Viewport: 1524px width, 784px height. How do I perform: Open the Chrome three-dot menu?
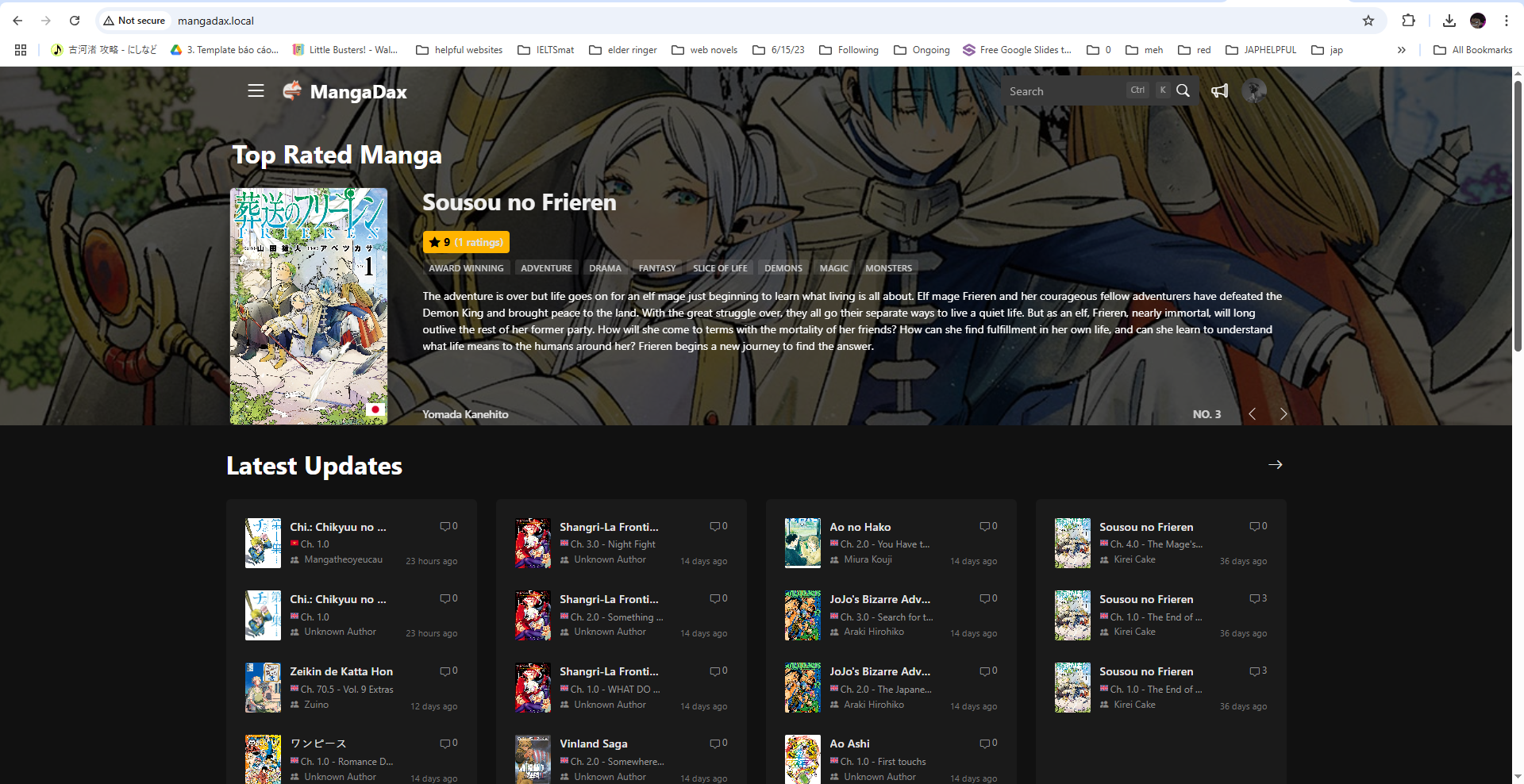[x=1507, y=21]
